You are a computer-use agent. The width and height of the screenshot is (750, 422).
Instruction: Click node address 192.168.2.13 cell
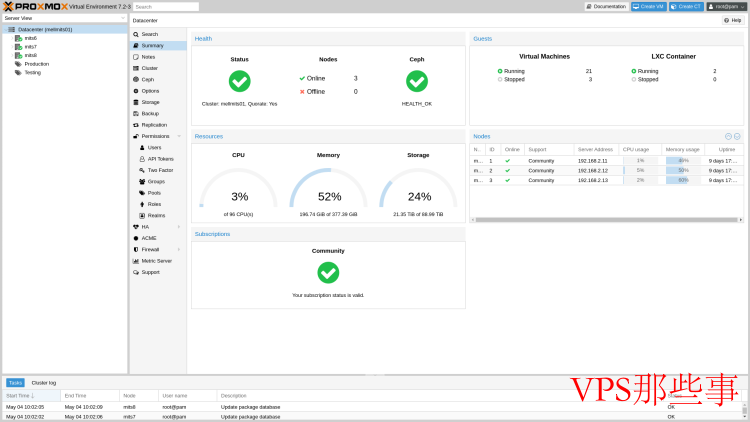tap(596, 180)
